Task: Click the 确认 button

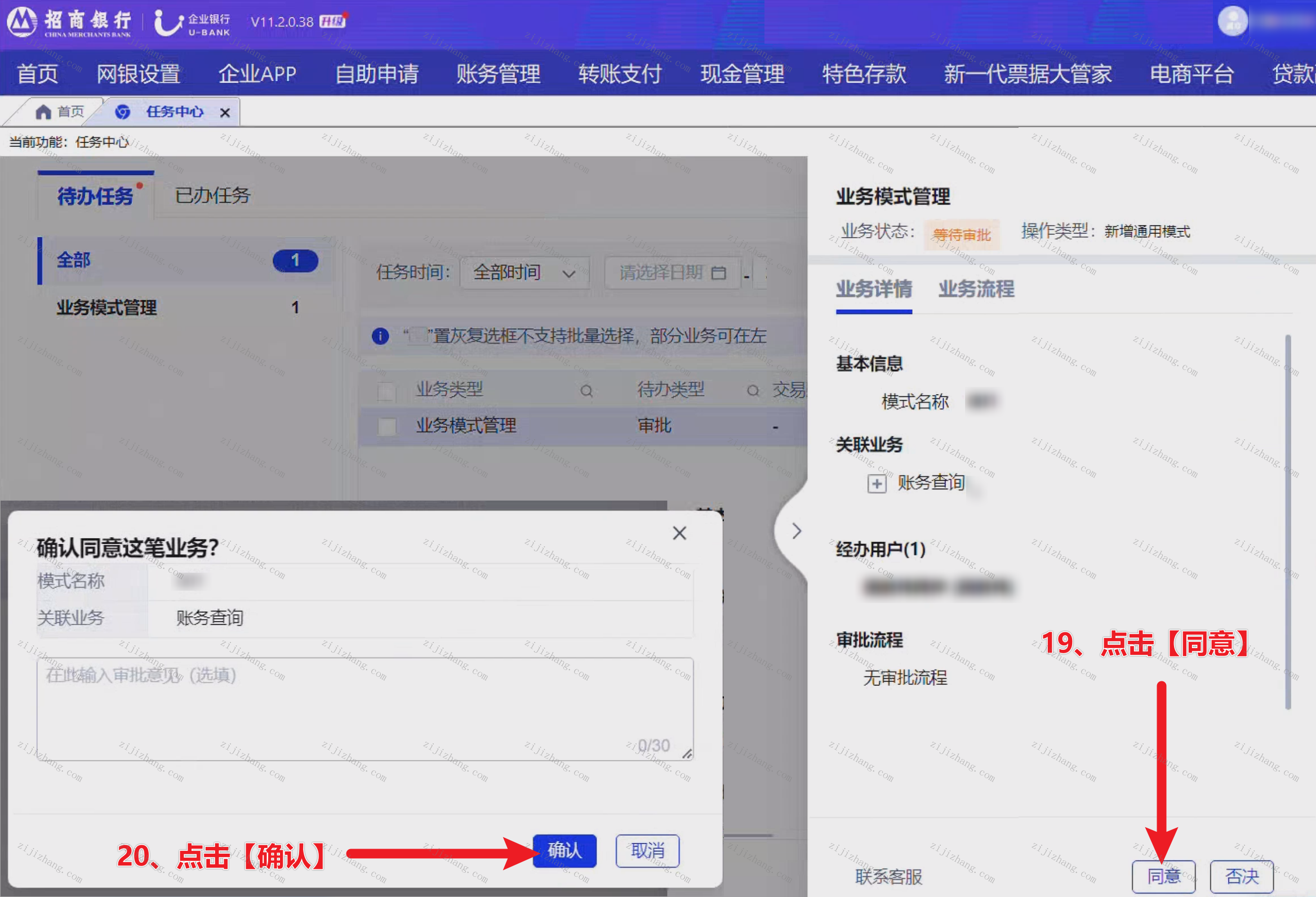Action: 564,851
